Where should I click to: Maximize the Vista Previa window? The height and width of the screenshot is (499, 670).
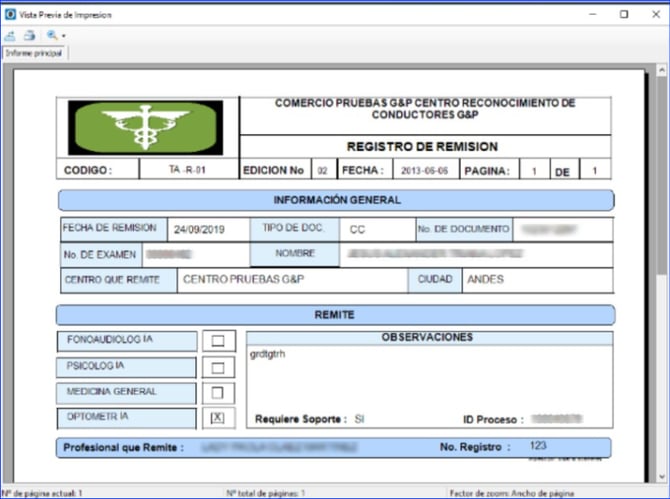click(624, 15)
